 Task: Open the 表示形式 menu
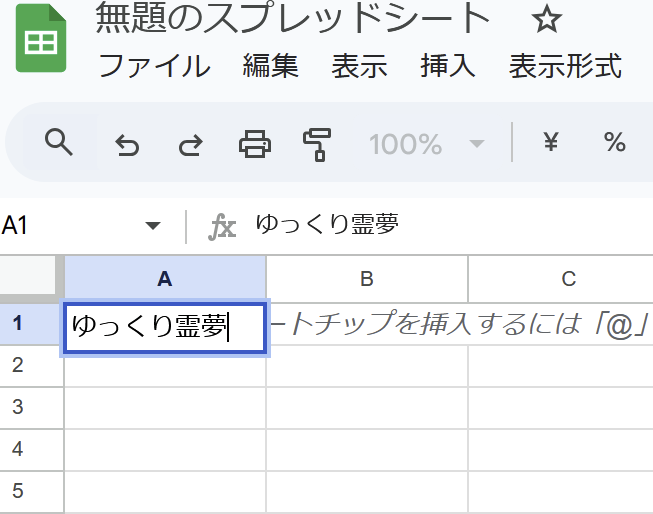pyautogui.click(x=565, y=66)
